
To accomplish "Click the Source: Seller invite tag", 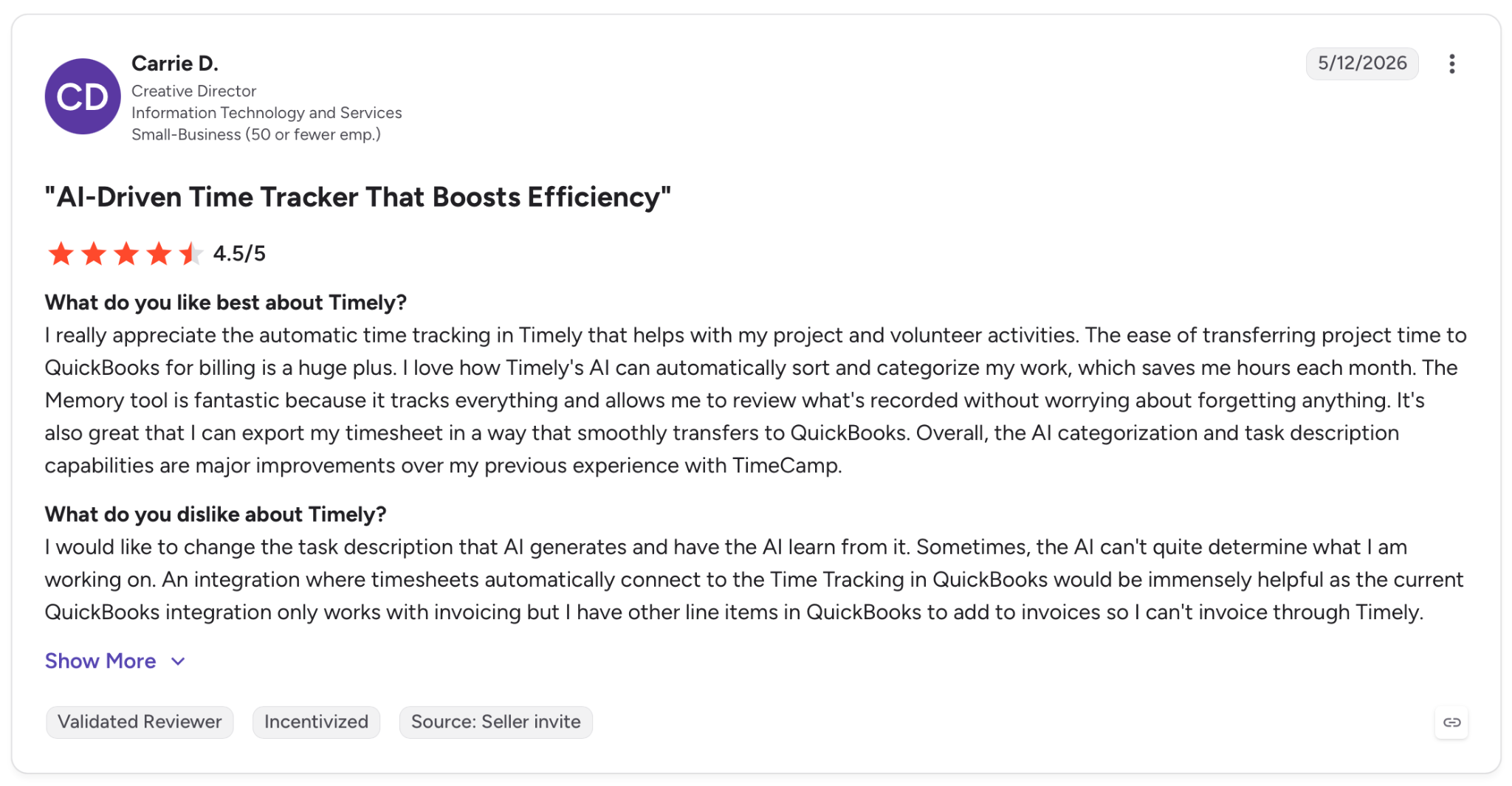I will [496, 723].
